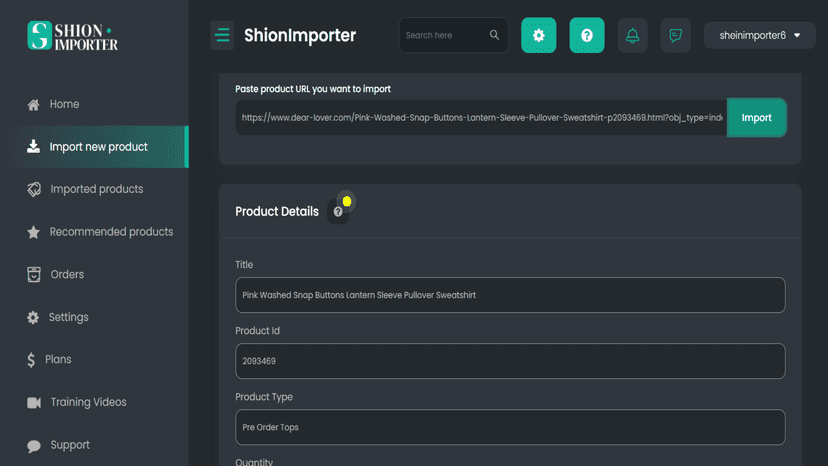Image resolution: width=828 pixels, height=466 pixels.
Task: Click the green help question mark button
Action: point(587,35)
